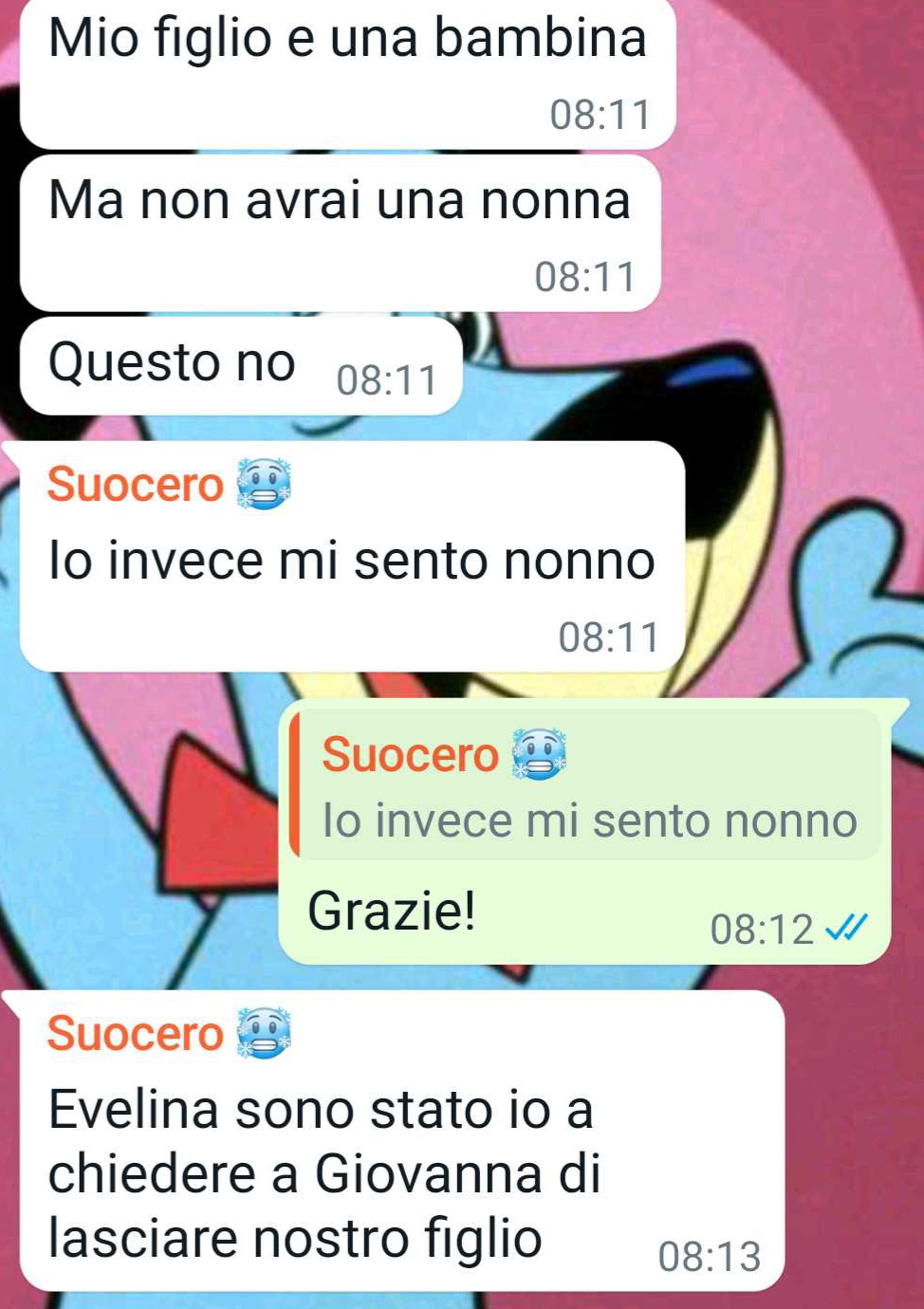This screenshot has height=1309, width=924.
Task: Tap the cold face emoji in the quoted reply
Action: coord(539,754)
